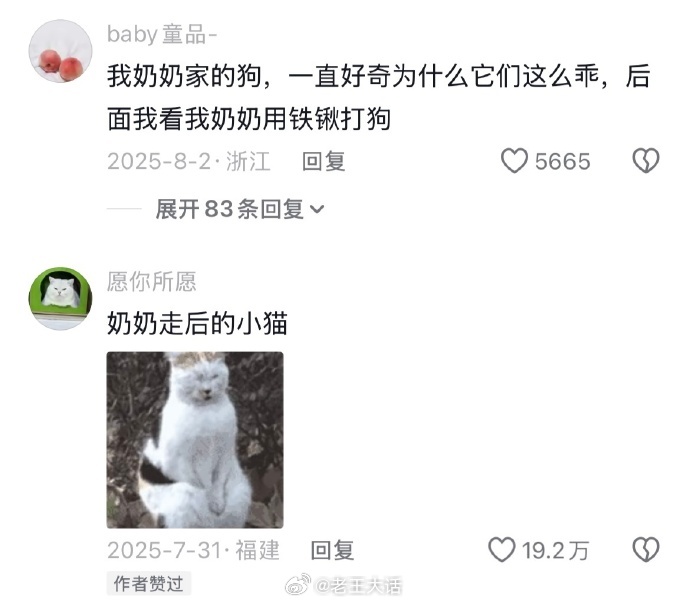Reply to the baby童品- comment
Image resolution: width=690 pixels, height=603 pixels.
tap(323, 161)
